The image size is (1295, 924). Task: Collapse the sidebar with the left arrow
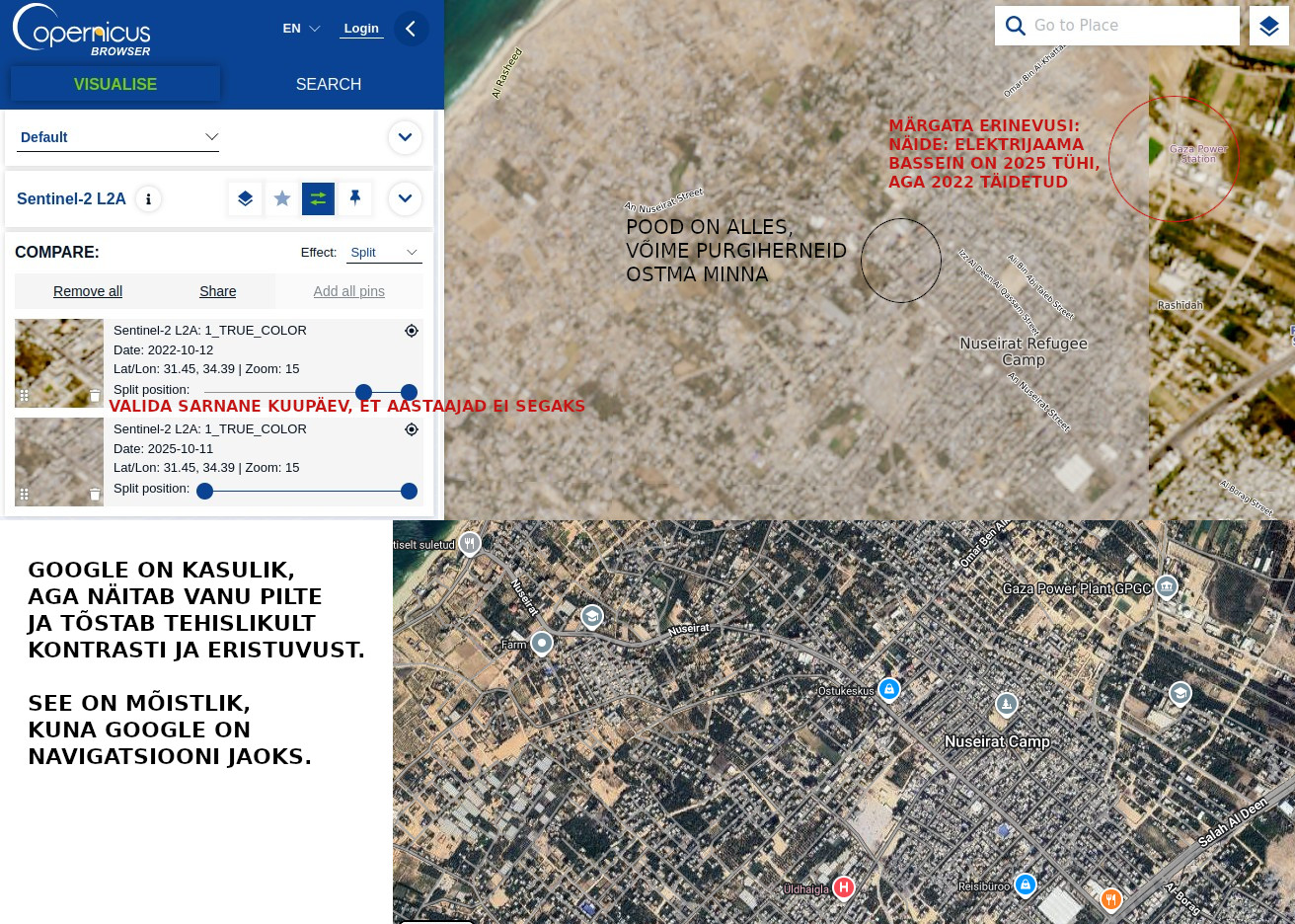(x=411, y=29)
